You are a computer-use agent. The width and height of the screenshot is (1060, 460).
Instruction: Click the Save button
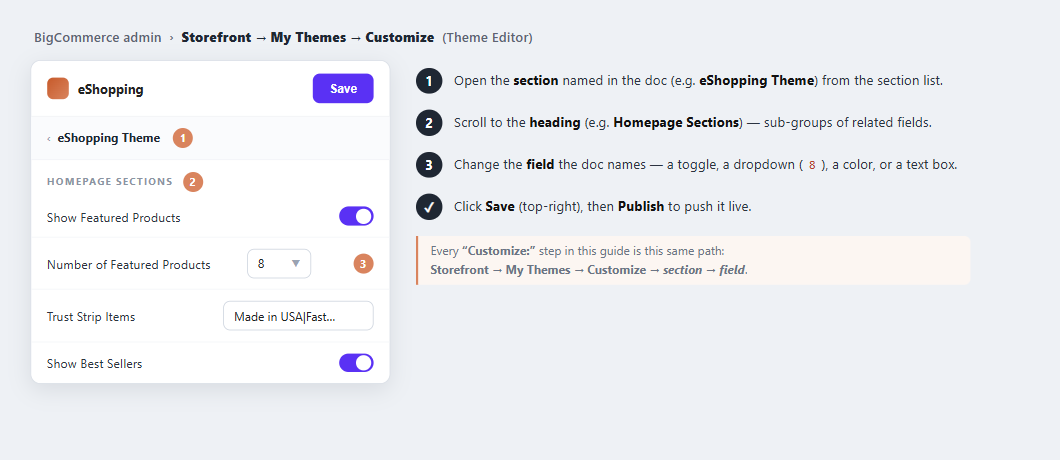pyautogui.click(x=343, y=89)
